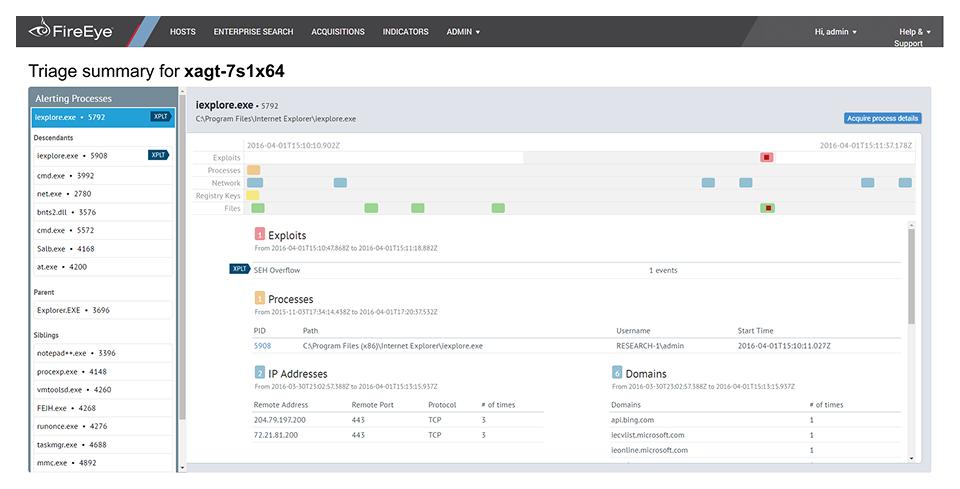Click the orange Processes count badge
Screen dimensions: 960x489
[260, 299]
